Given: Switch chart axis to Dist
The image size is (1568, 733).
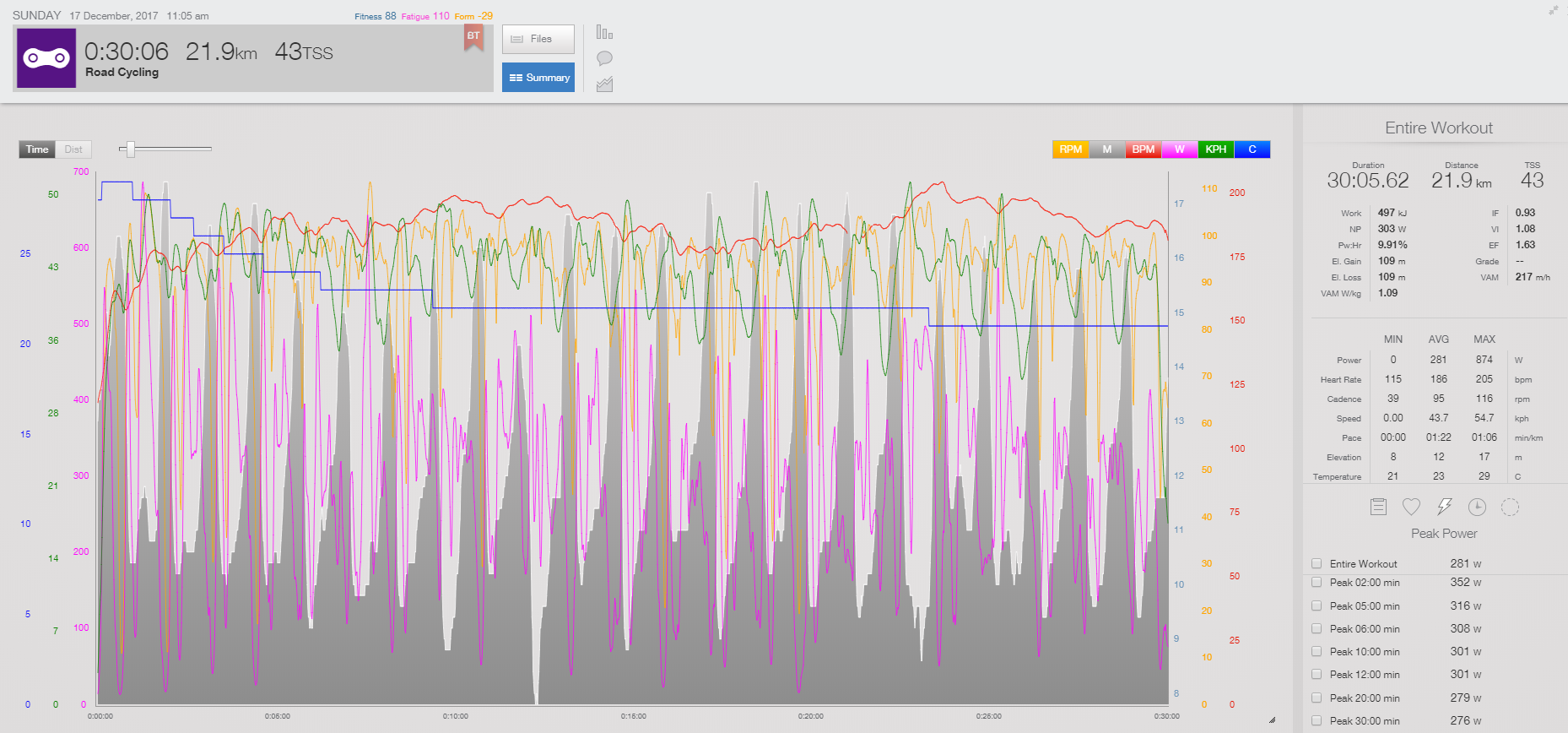Looking at the screenshot, I should click(73, 149).
